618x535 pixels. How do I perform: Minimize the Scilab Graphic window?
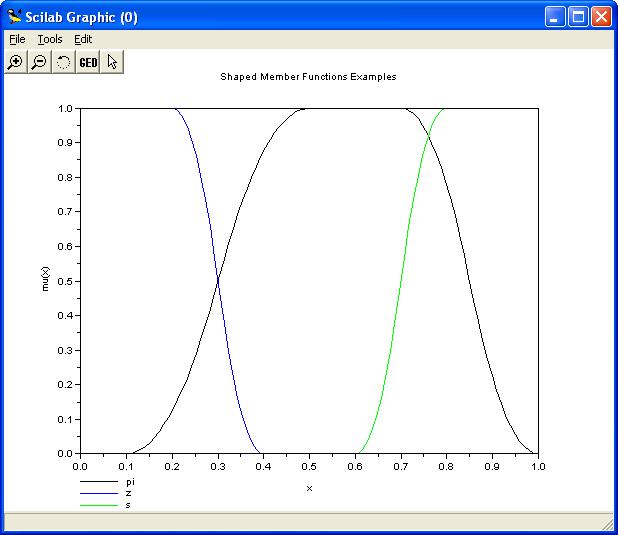(556, 17)
